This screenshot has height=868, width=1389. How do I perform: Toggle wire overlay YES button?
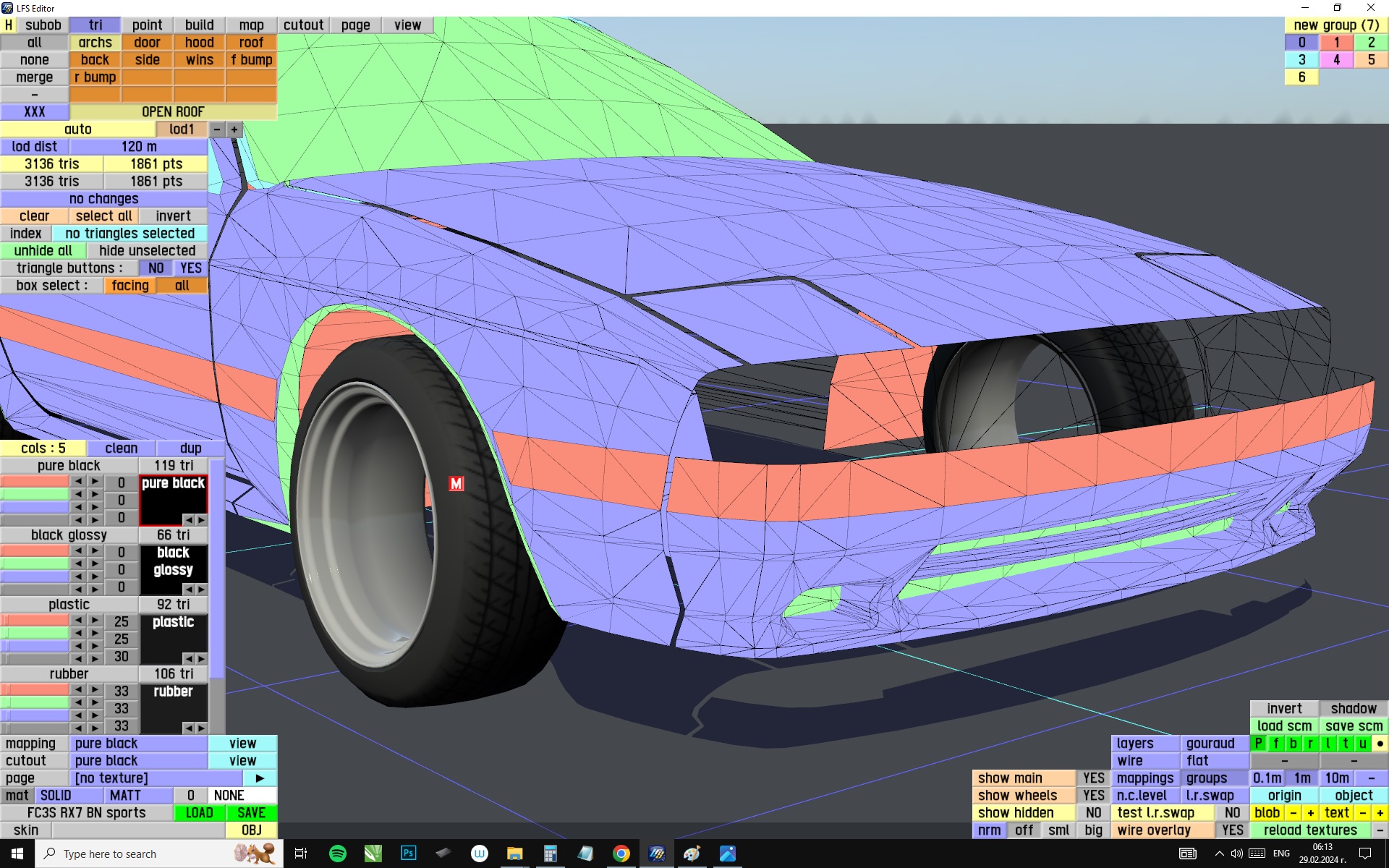[x=1232, y=830]
